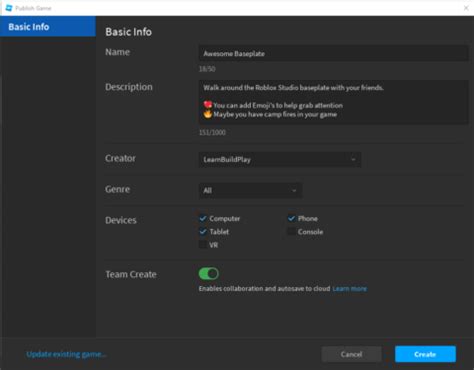Click the Creator dropdown chevron arrow
The width and height of the screenshot is (474, 370).
tap(353, 159)
